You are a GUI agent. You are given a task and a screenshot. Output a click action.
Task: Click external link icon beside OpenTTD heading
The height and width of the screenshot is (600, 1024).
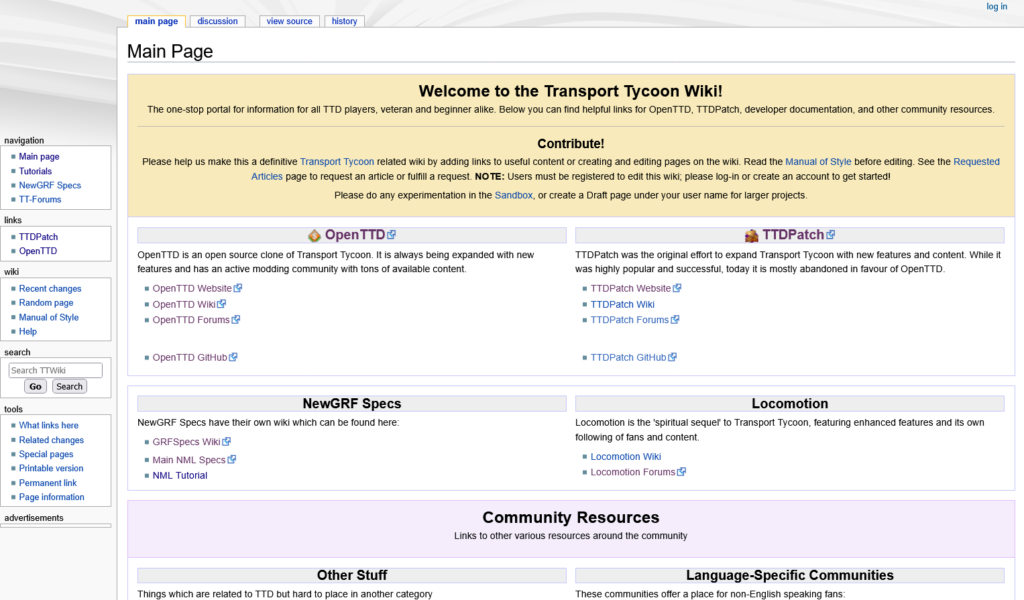click(392, 235)
